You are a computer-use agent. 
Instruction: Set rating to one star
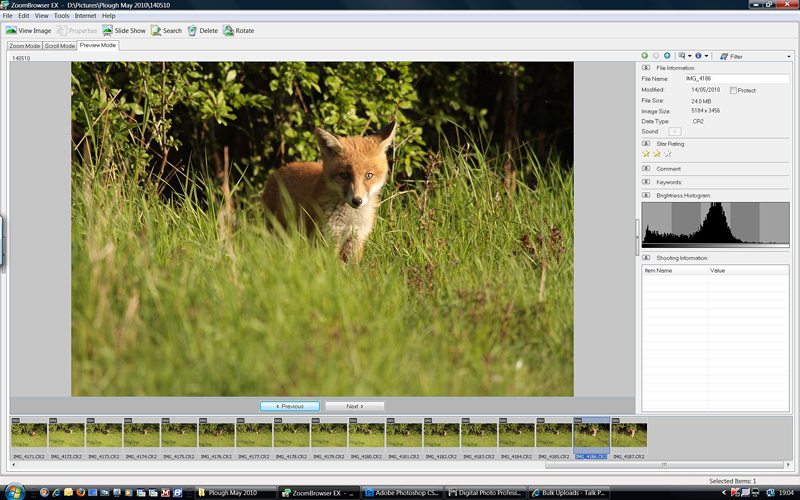tap(646, 154)
